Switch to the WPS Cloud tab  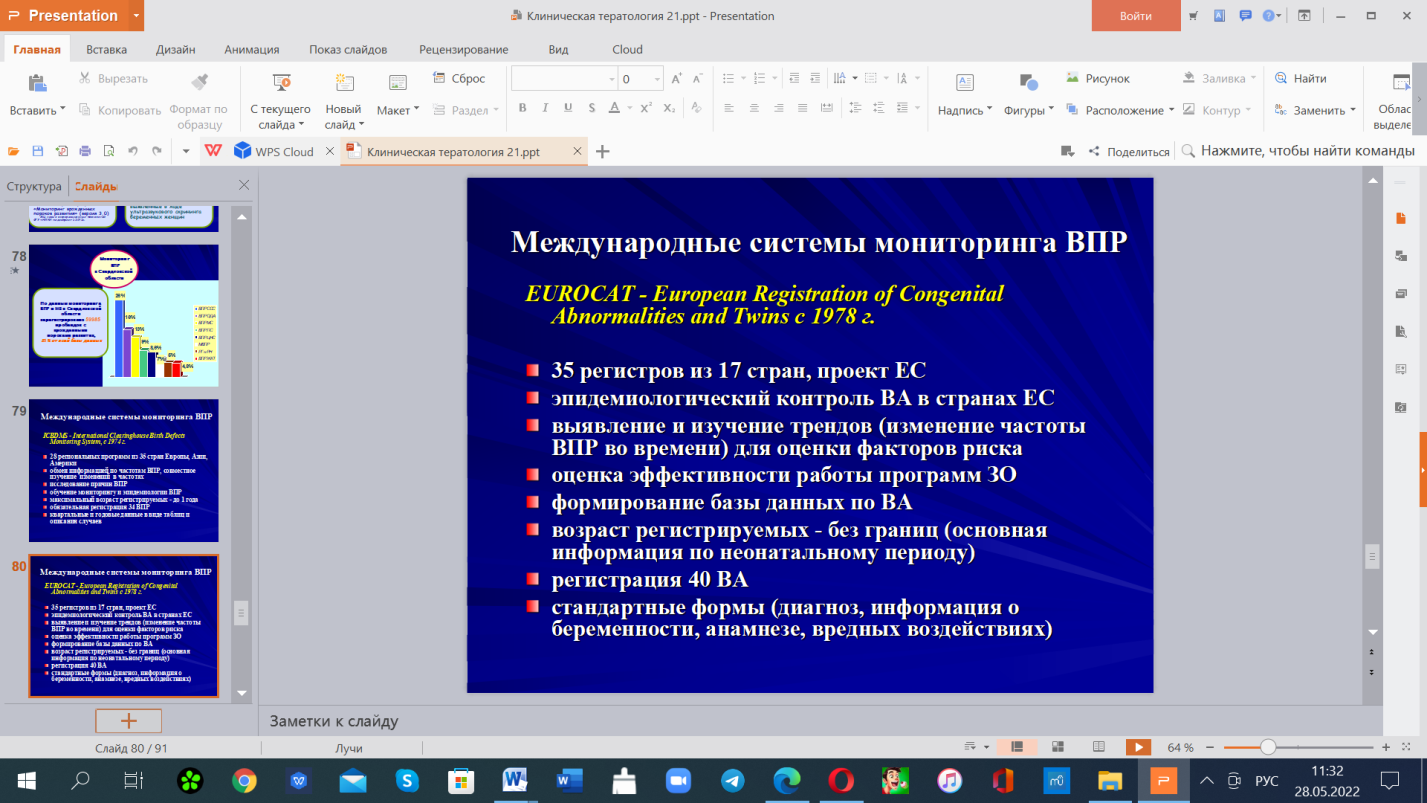[273, 151]
